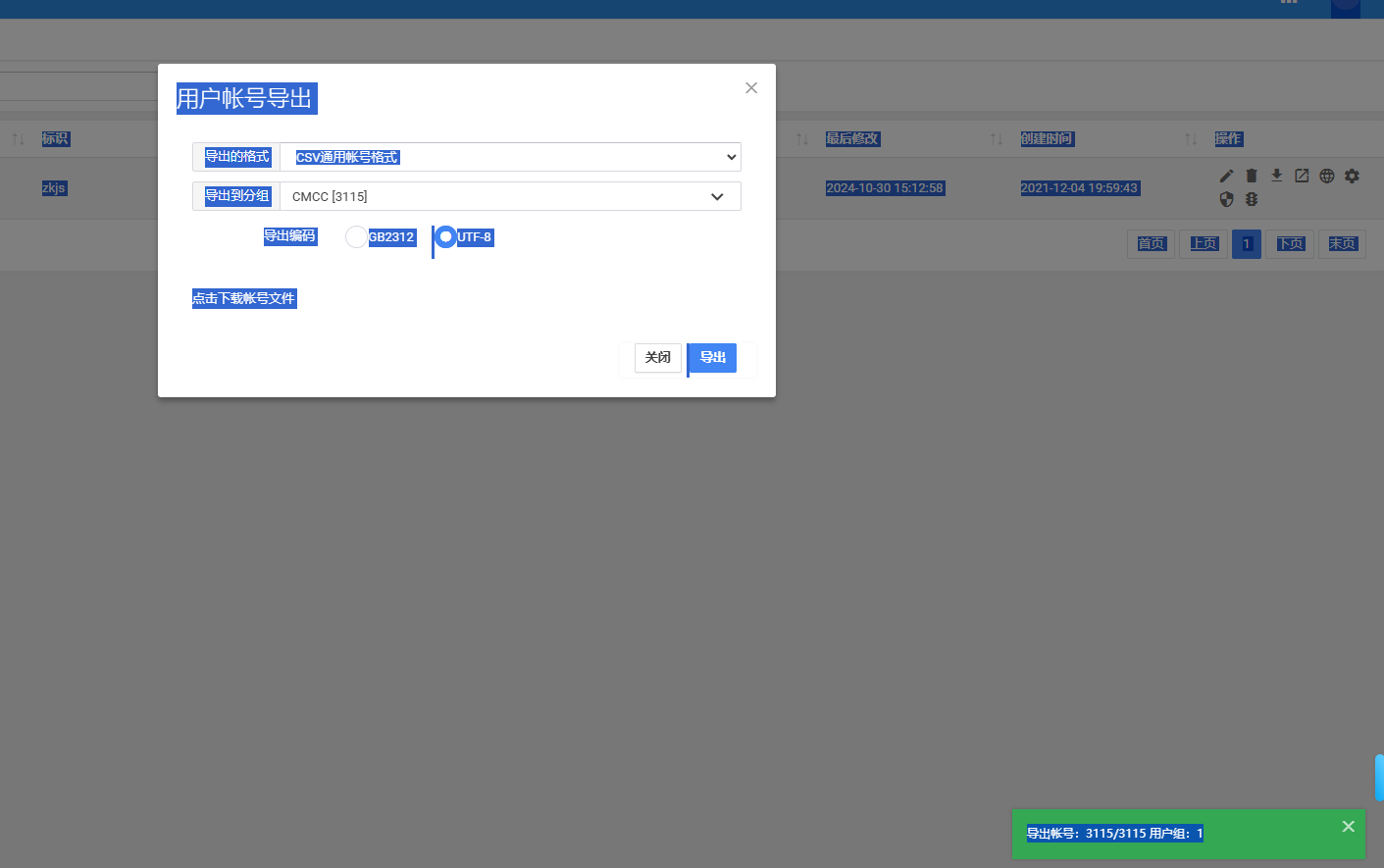Click the blue 导出 export button
This screenshot has height=868, width=1384.
point(713,358)
